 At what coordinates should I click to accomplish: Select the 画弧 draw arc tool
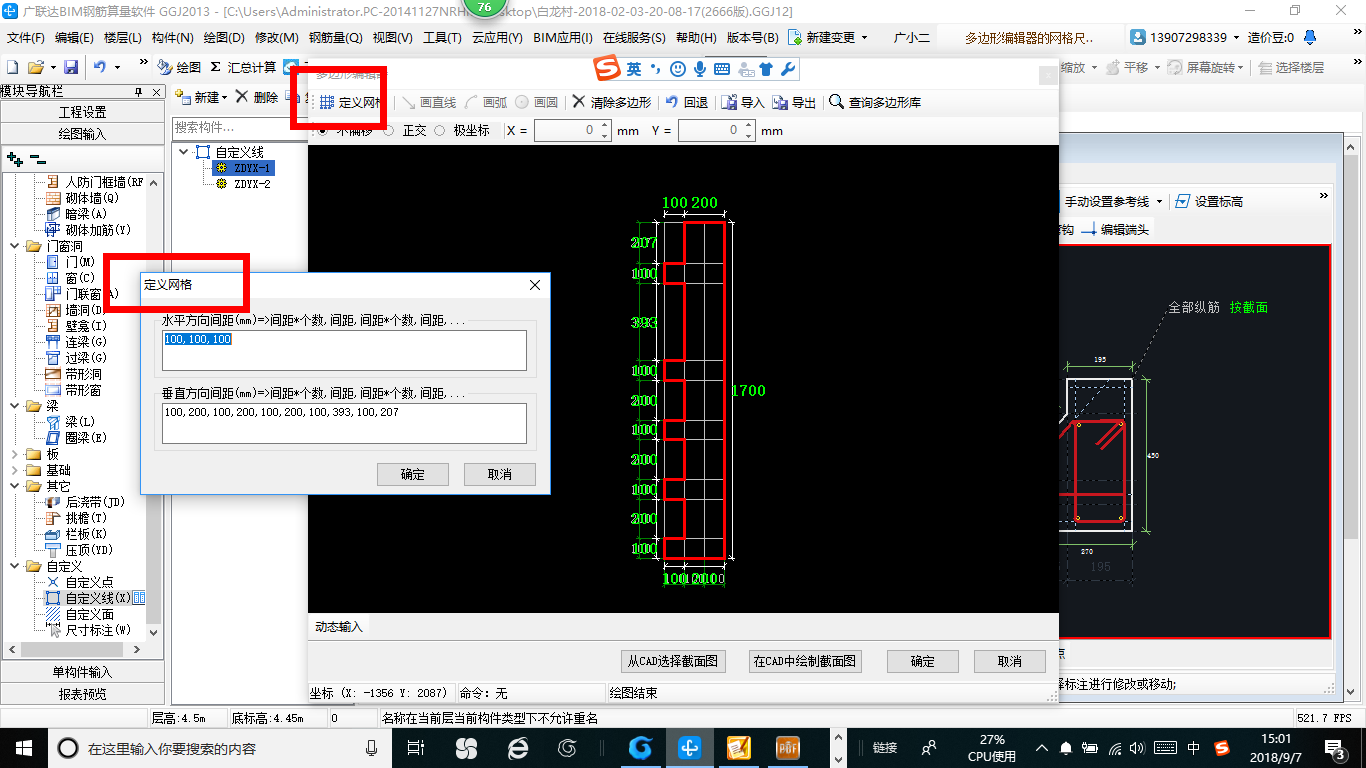tap(486, 102)
